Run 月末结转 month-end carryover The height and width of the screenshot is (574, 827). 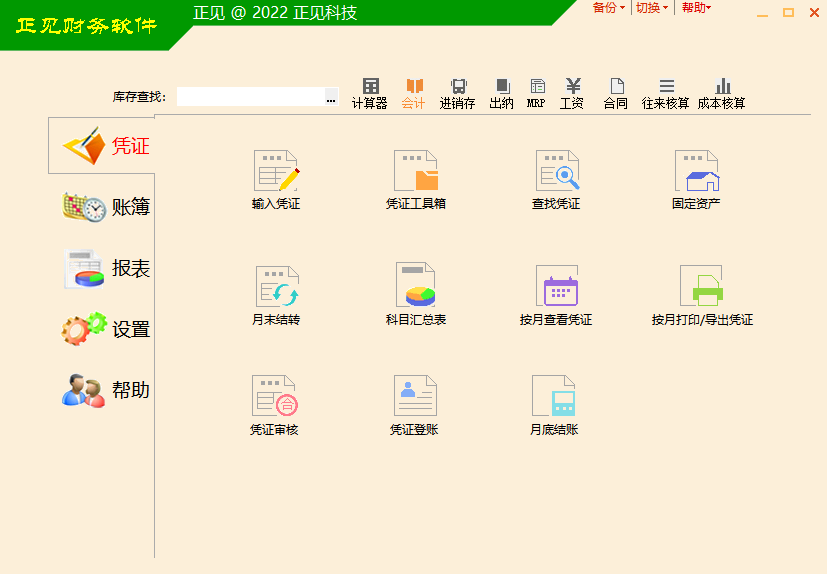point(276,288)
